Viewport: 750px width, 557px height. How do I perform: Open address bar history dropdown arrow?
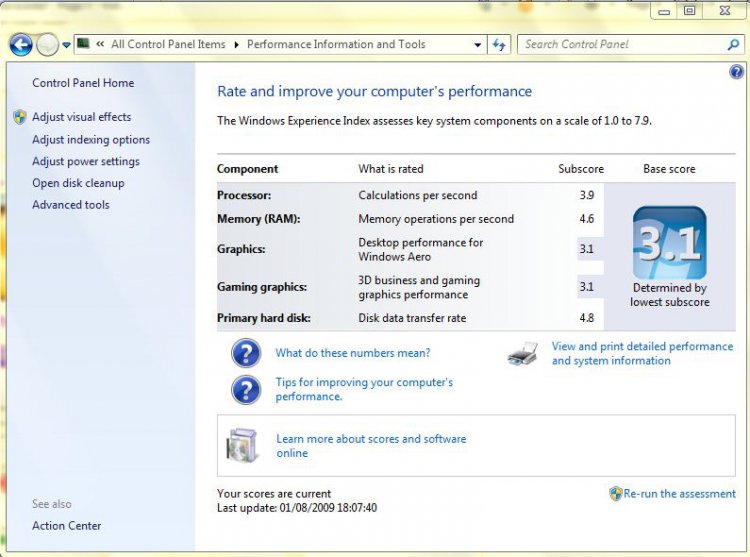[x=477, y=45]
